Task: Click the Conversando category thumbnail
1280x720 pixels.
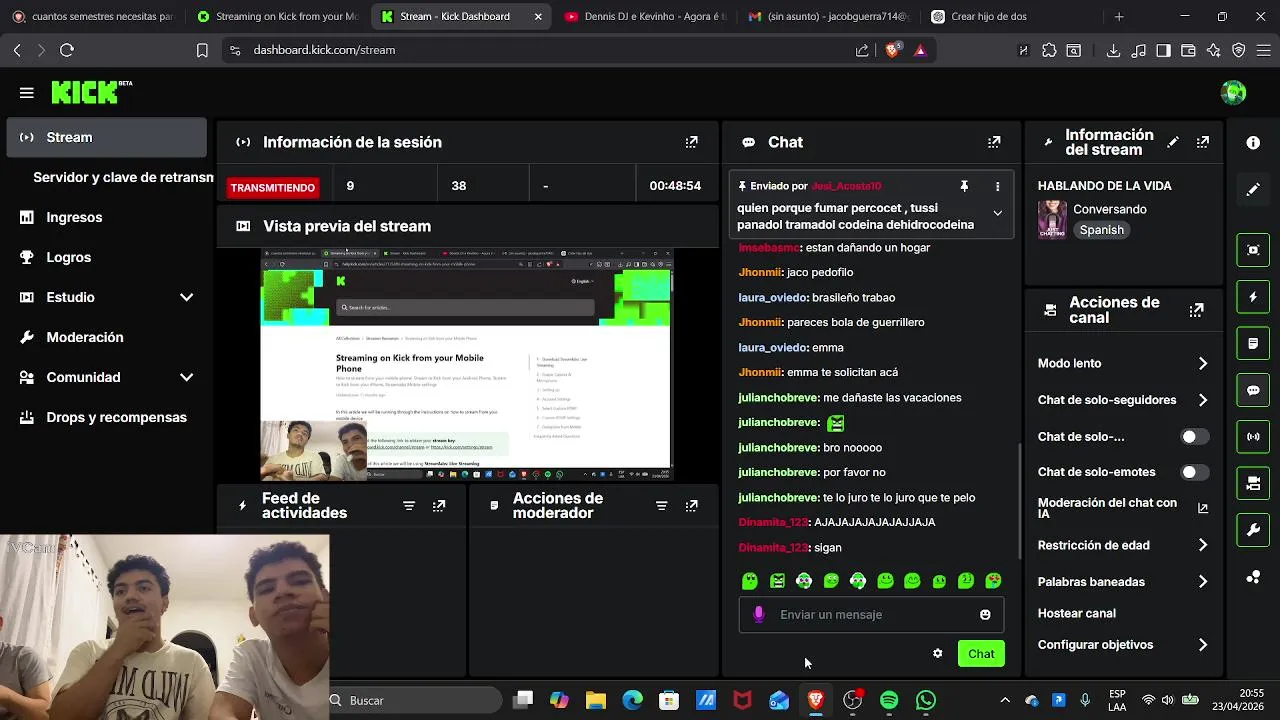Action: click(1052, 219)
